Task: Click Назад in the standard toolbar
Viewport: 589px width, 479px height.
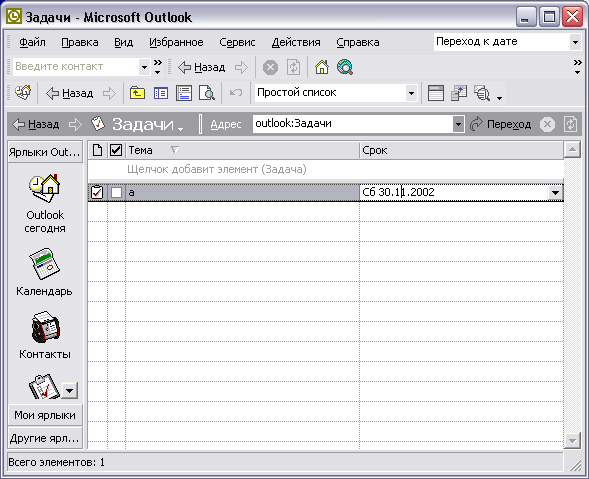Action: point(69,93)
